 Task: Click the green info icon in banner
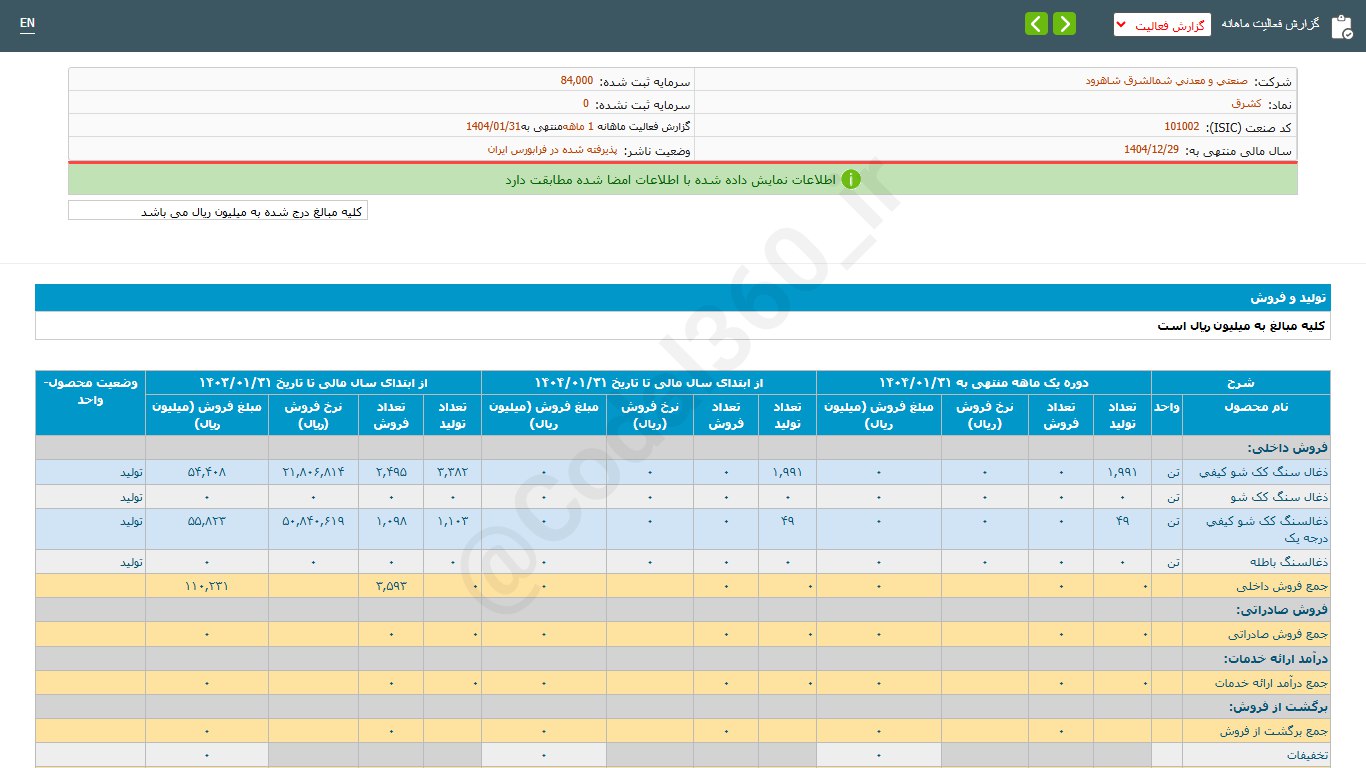(x=850, y=180)
